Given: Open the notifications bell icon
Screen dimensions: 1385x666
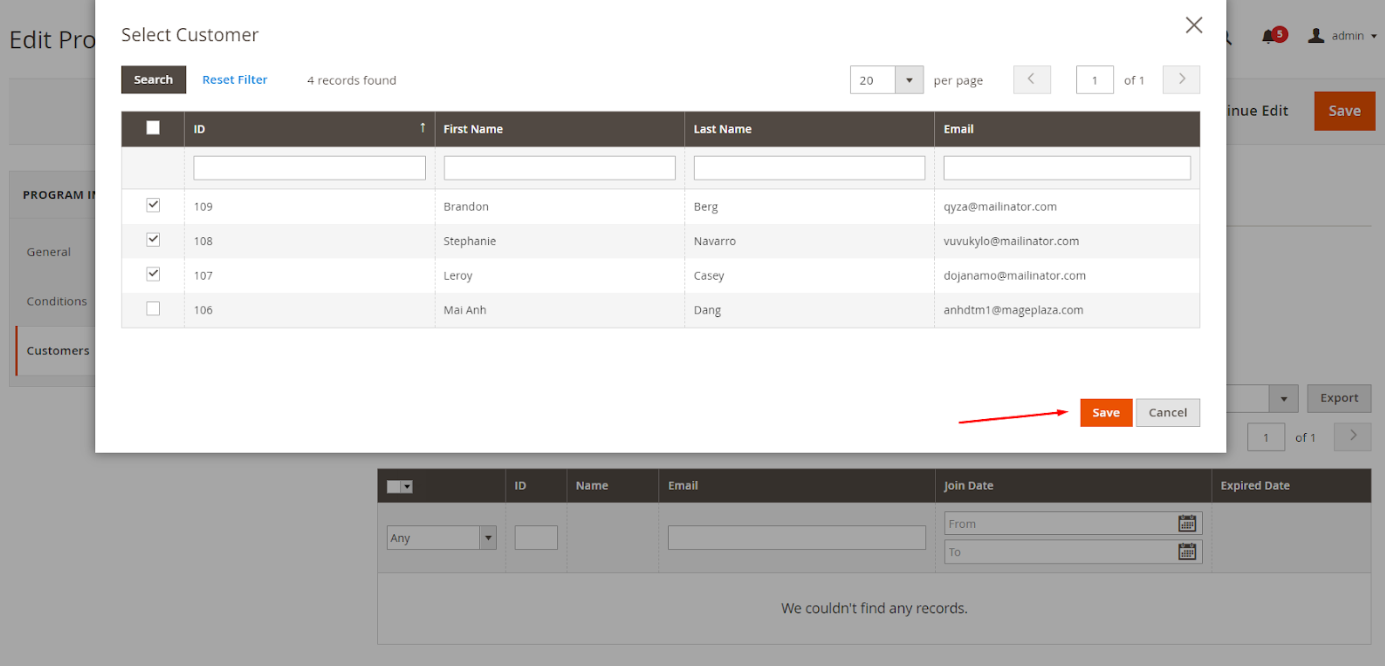Looking at the screenshot, I should pos(1269,36).
